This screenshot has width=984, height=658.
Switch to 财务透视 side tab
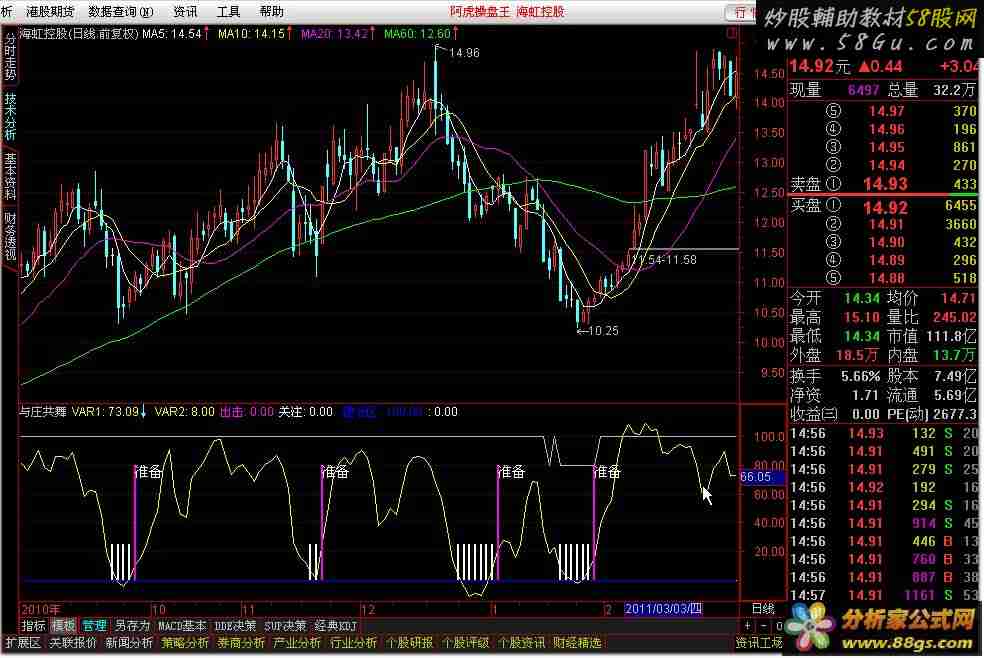click(10, 236)
